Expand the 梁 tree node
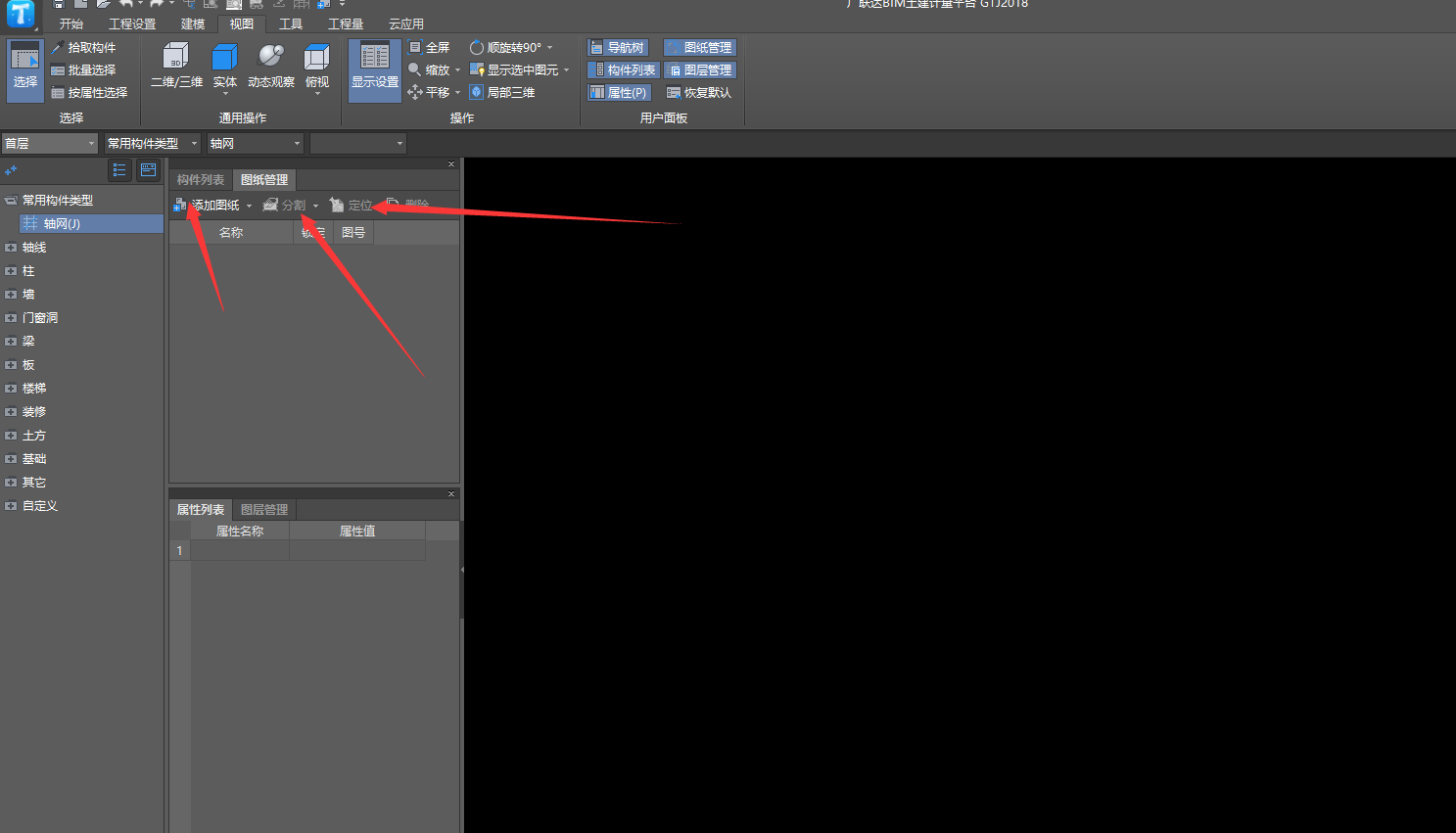This screenshot has width=1456, height=833. (11, 342)
